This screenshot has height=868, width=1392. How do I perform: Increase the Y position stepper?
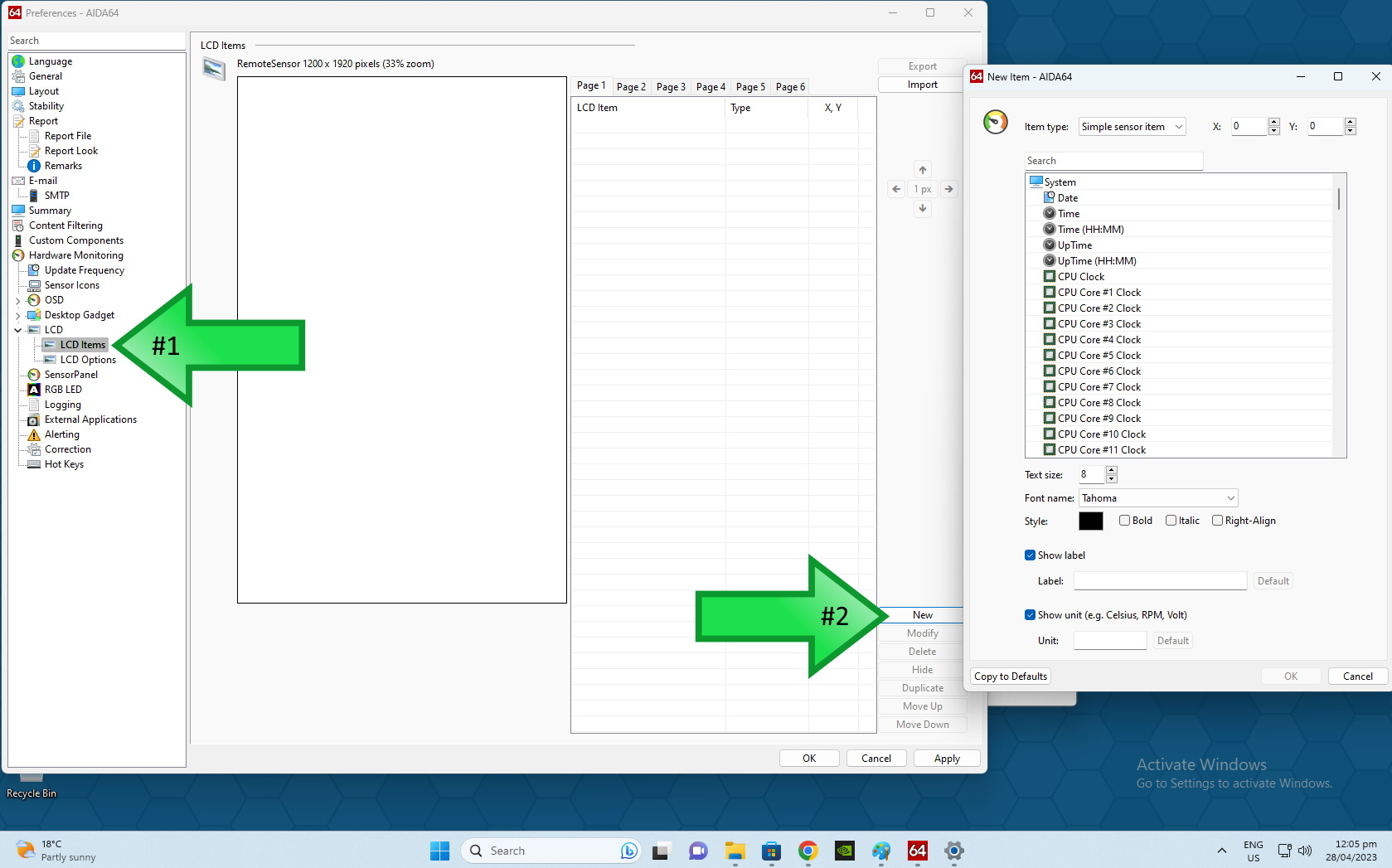(x=1351, y=122)
